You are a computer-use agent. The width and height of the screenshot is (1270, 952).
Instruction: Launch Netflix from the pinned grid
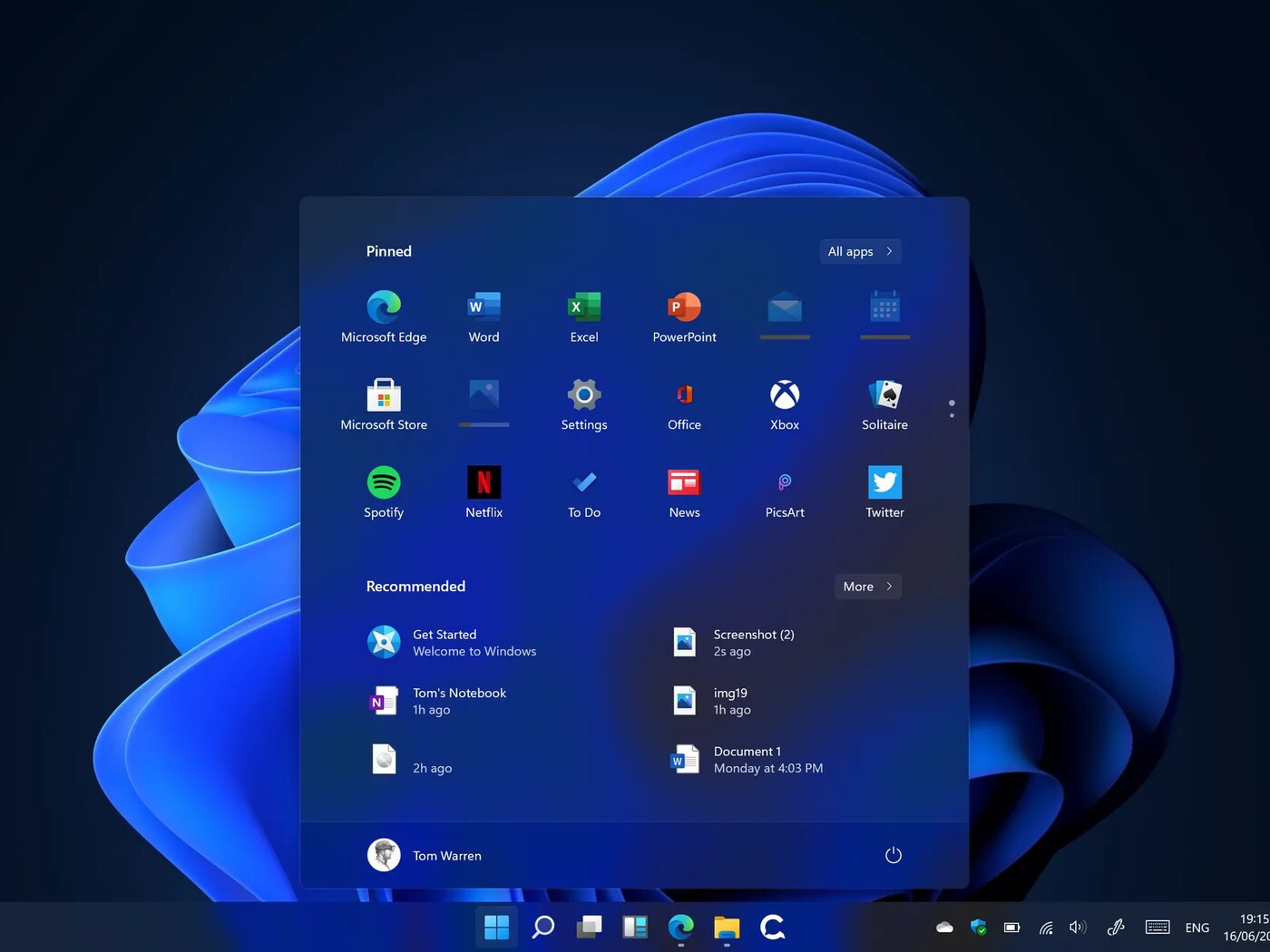coord(484,492)
